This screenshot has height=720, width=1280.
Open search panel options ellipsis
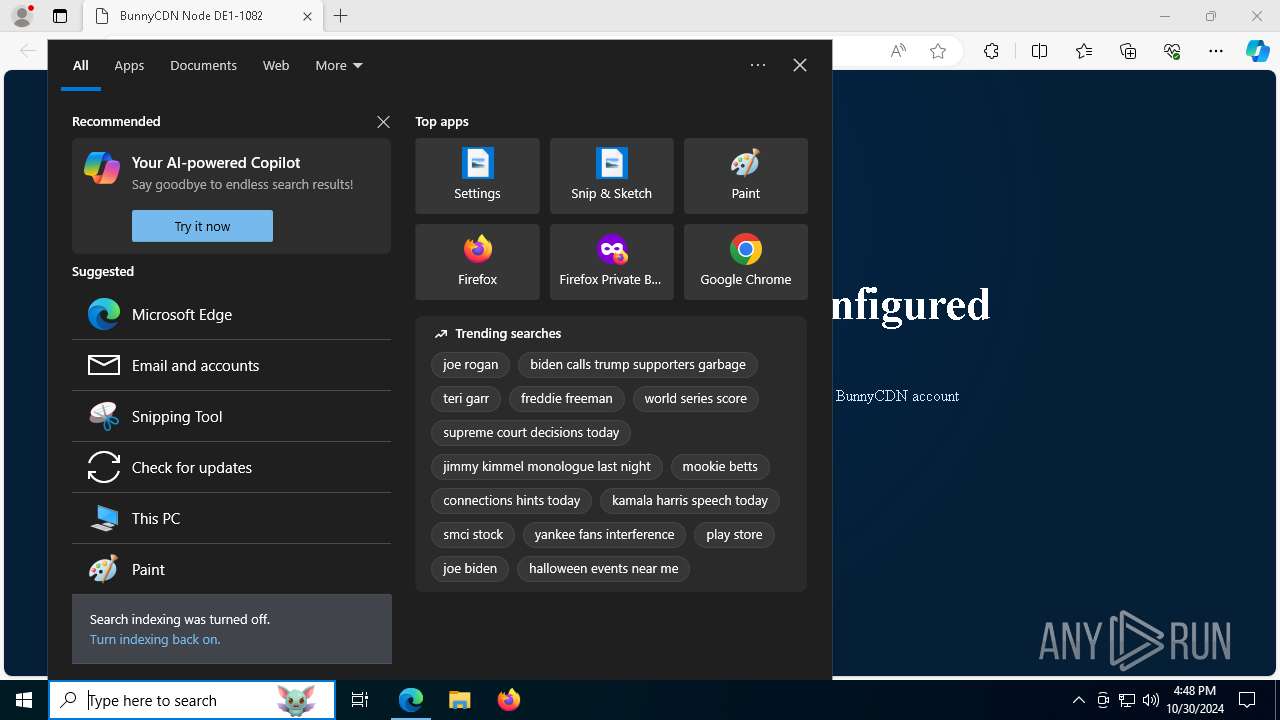758,65
